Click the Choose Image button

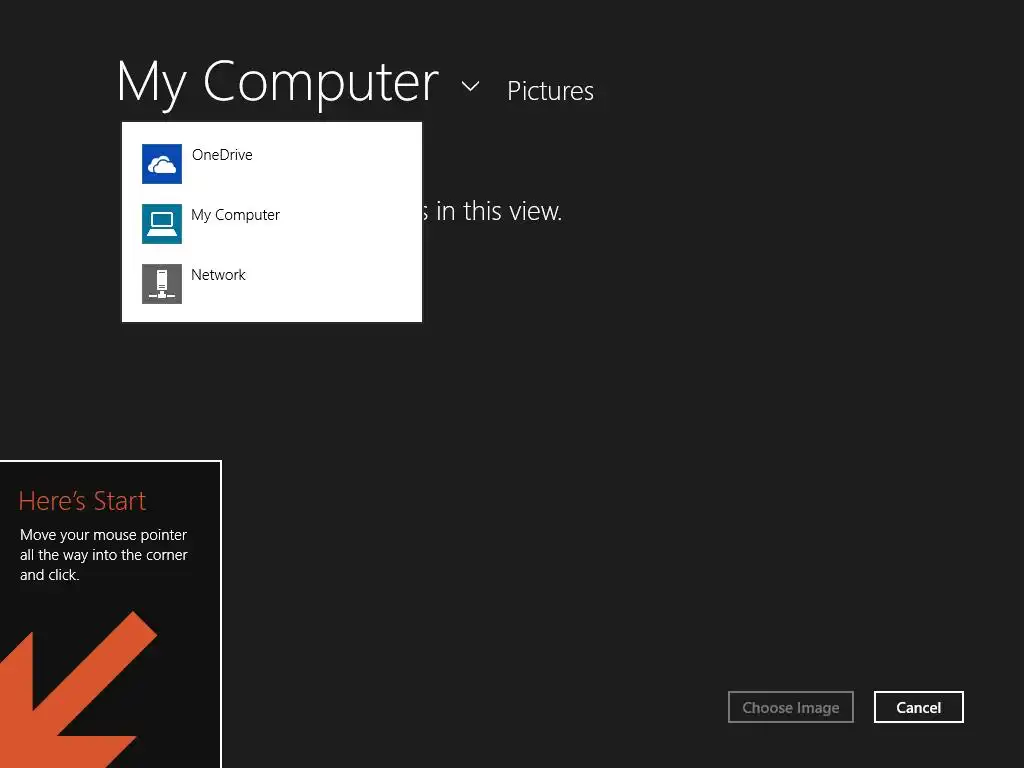791,707
